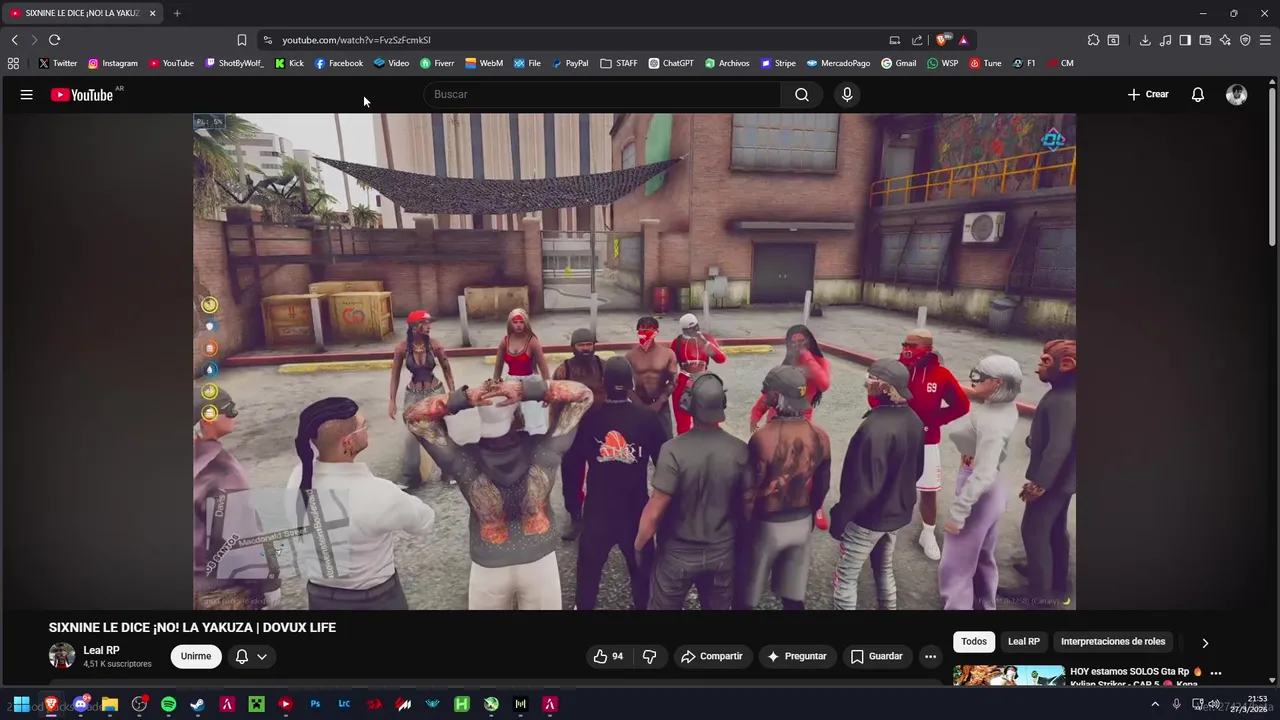The image size is (1280, 720).
Task: Open Brave Rewards triangle icon
Action: pos(963,40)
